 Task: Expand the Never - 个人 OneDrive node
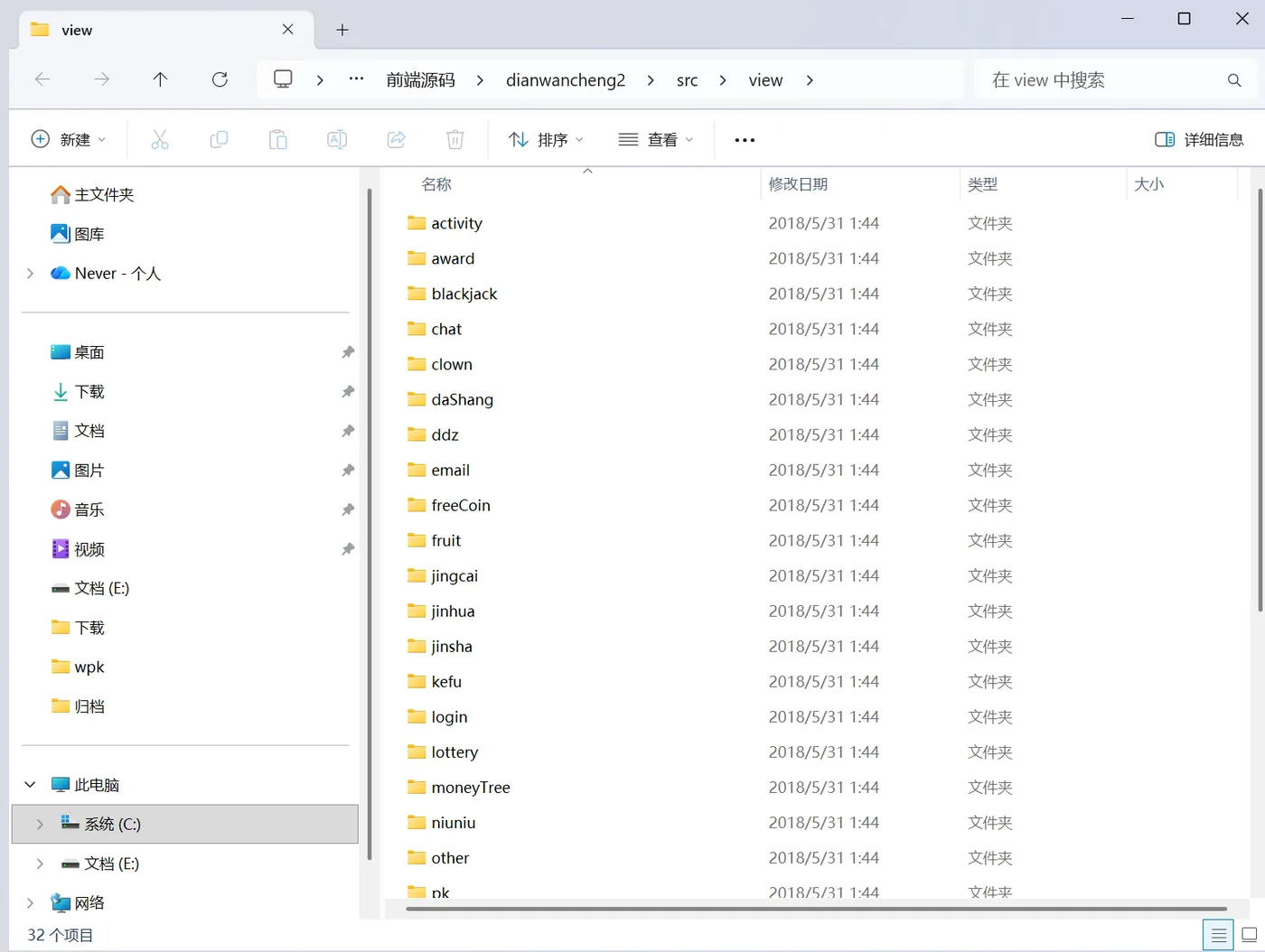30,273
